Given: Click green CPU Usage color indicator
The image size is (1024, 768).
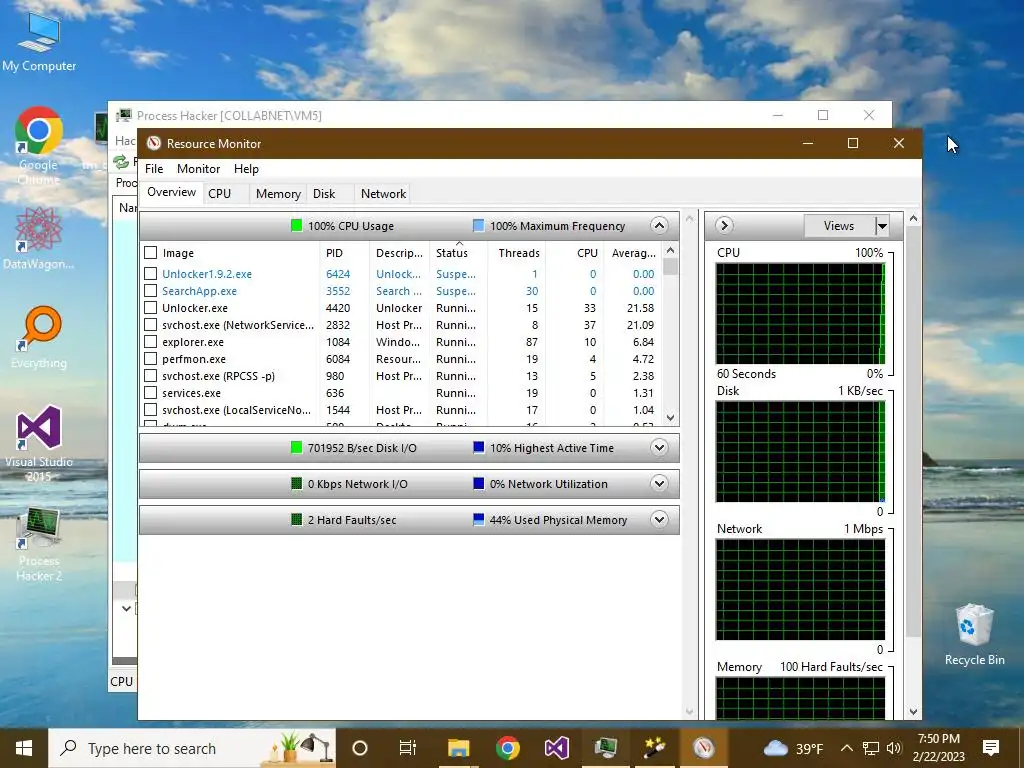Looking at the screenshot, I should point(296,226).
